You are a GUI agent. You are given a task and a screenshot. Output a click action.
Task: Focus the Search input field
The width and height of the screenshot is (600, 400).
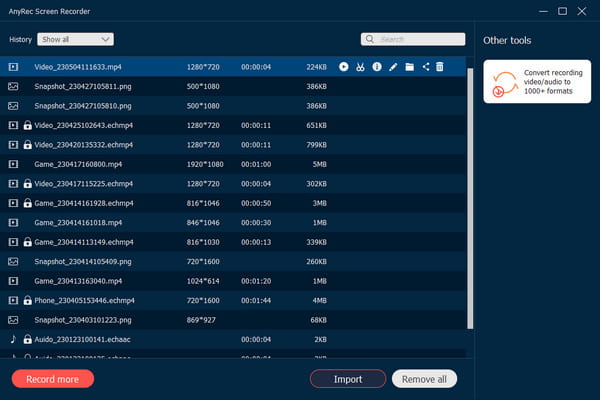pos(413,39)
